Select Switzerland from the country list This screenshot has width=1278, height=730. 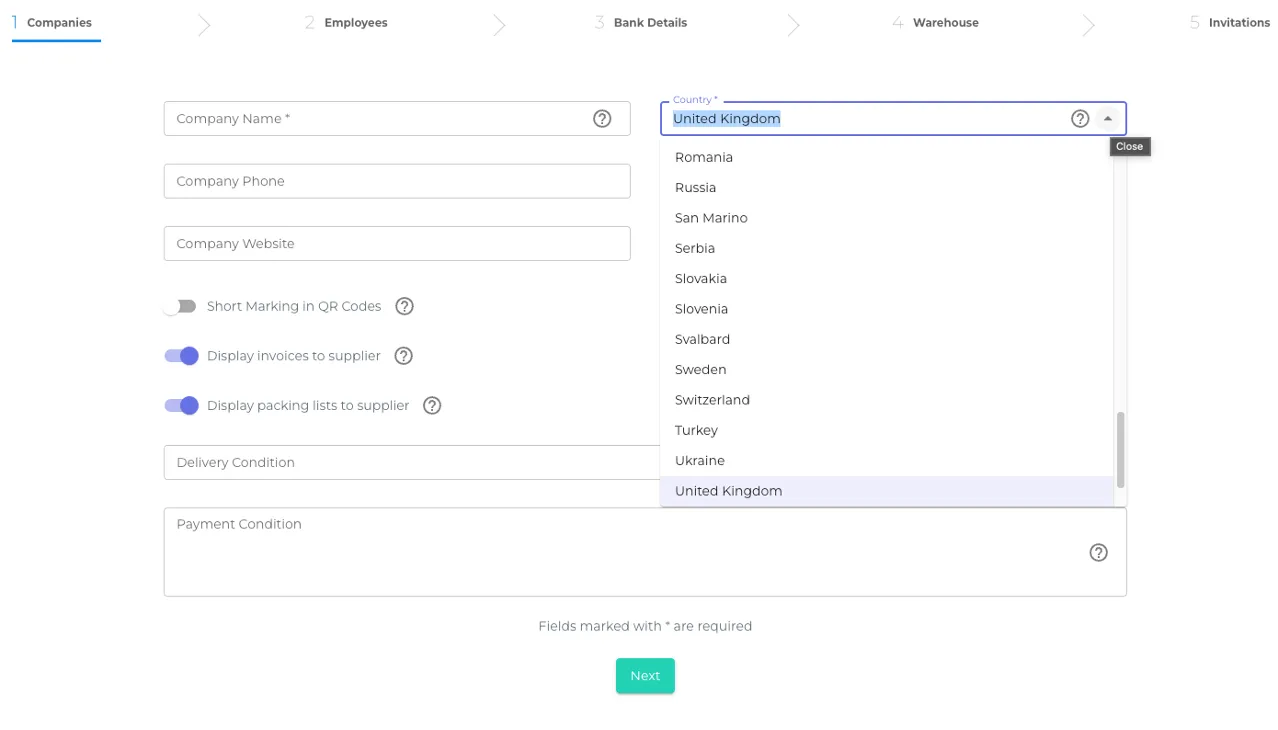712,400
